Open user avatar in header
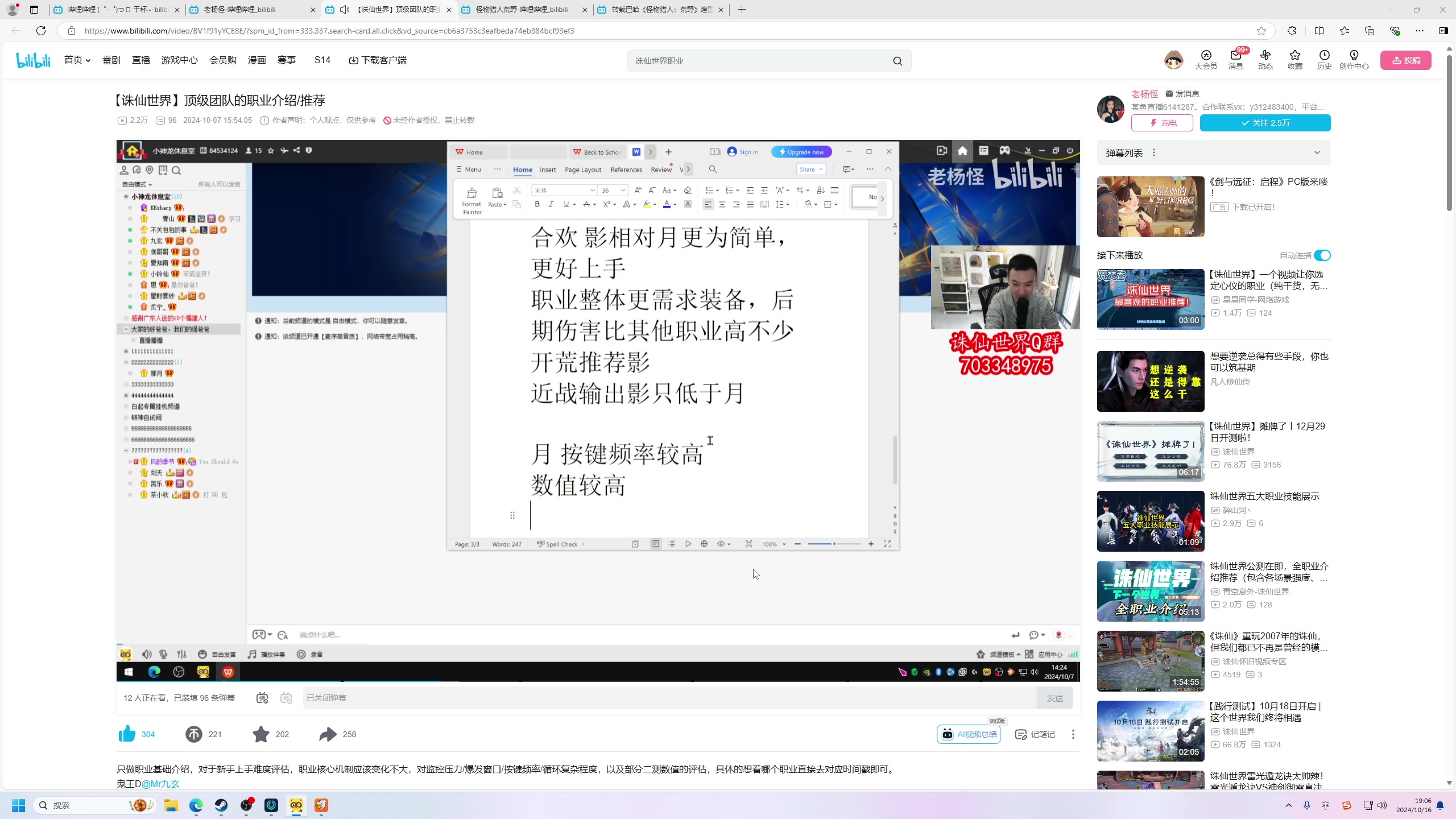This screenshot has height=819, width=1456. (x=1173, y=60)
